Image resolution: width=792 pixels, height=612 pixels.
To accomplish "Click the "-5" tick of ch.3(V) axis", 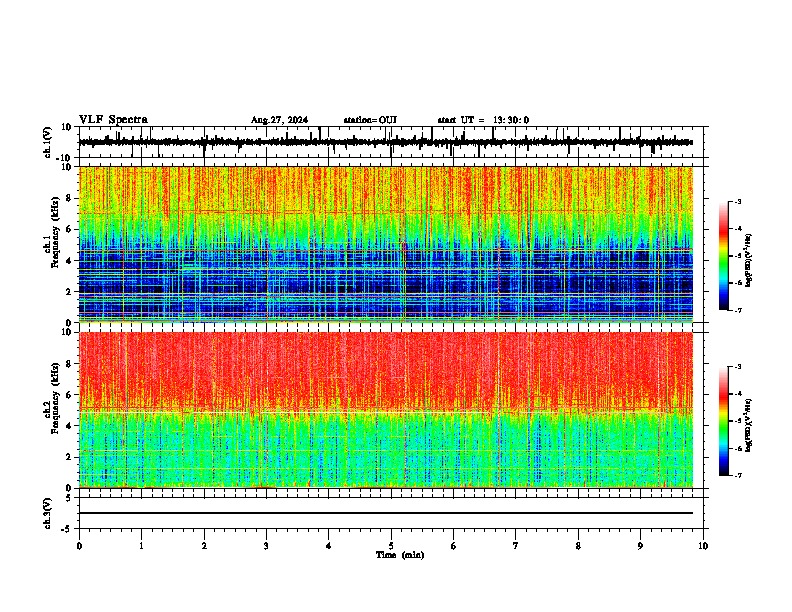I will [x=67, y=529].
